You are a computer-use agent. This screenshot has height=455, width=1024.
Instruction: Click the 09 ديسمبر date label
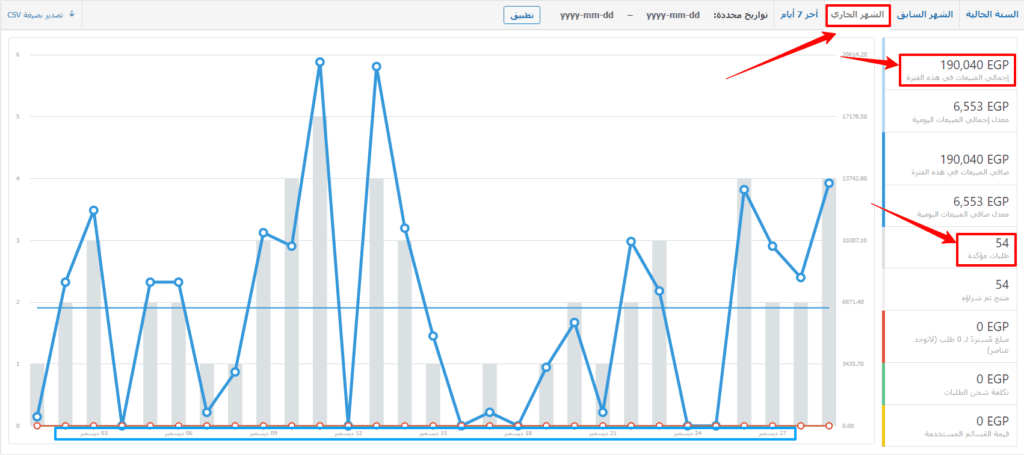pos(263,433)
